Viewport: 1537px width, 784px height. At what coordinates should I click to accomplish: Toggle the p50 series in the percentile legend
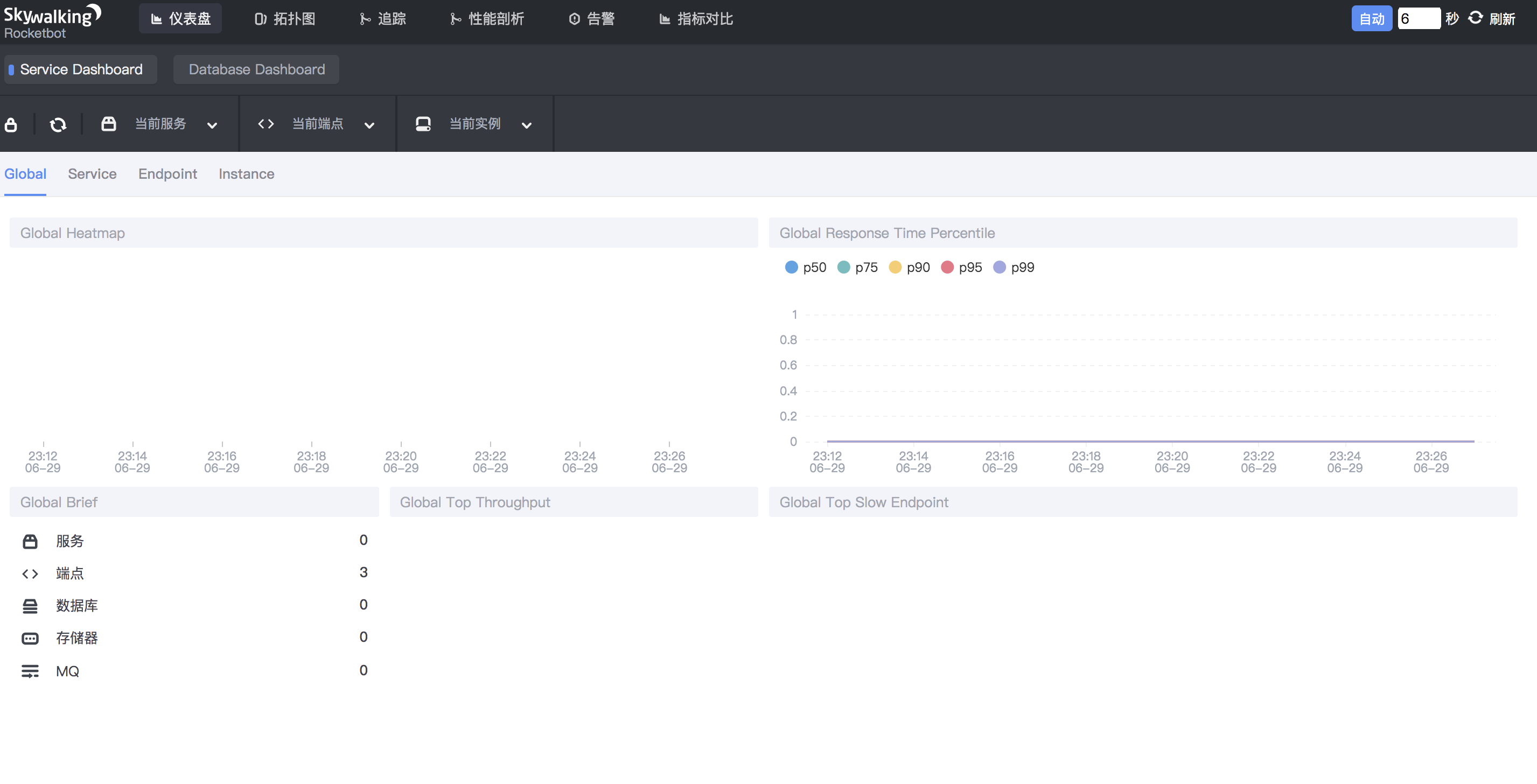pyautogui.click(x=805, y=267)
